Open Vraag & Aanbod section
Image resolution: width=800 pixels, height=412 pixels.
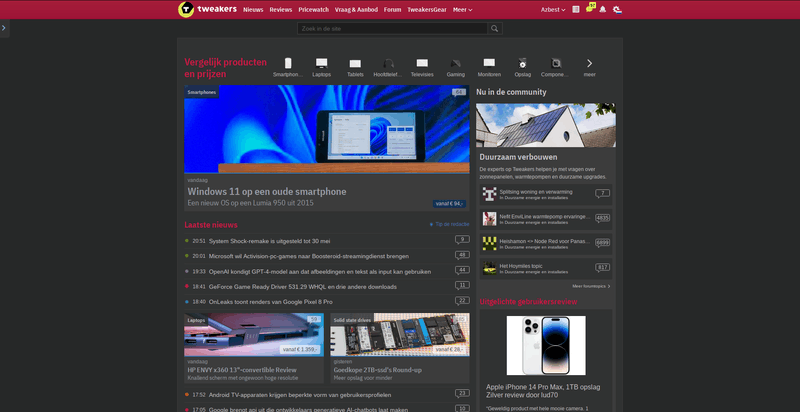(357, 10)
